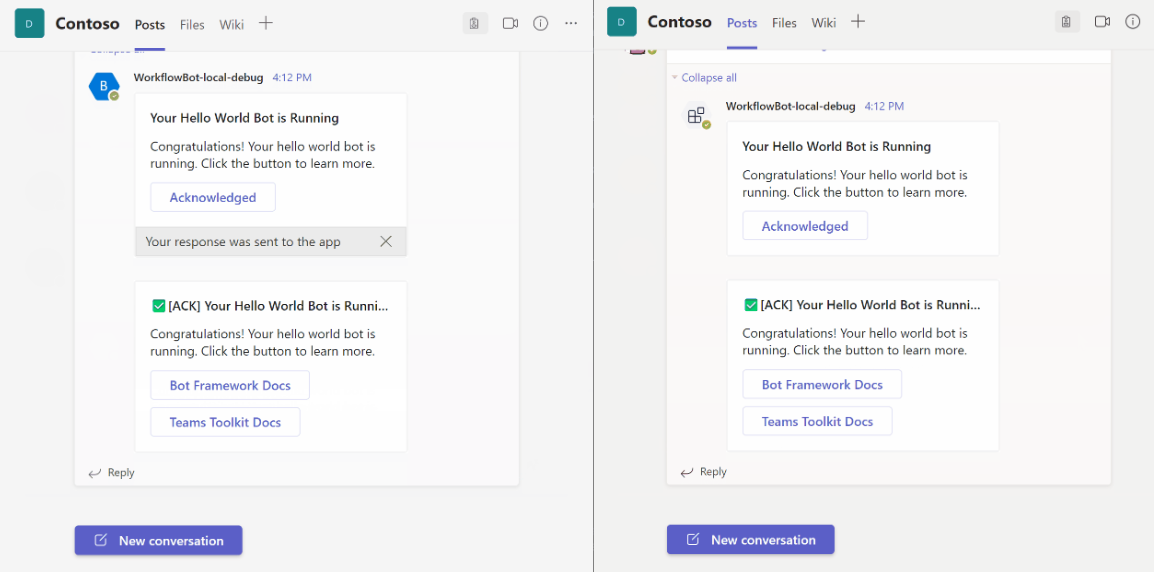Click the [ACK] card title in the right window

tap(862, 305)
